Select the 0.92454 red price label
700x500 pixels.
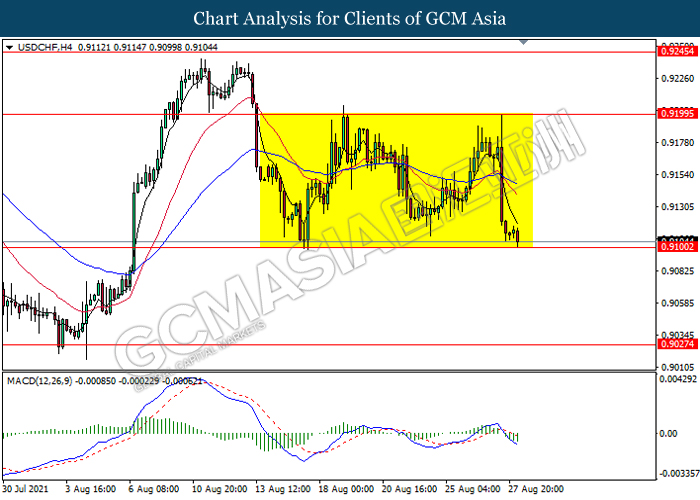coord(677,51)
